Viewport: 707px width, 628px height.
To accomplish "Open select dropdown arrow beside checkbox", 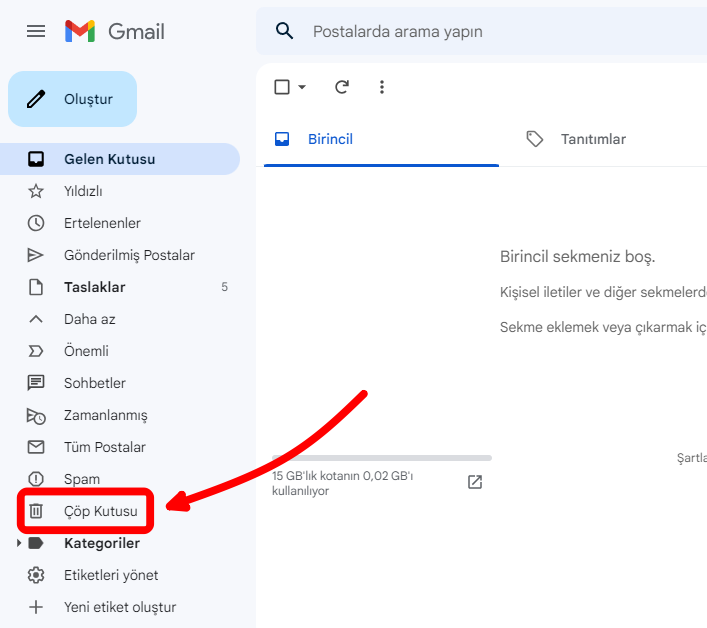I will pyautogui.click(x=302, y=87).
